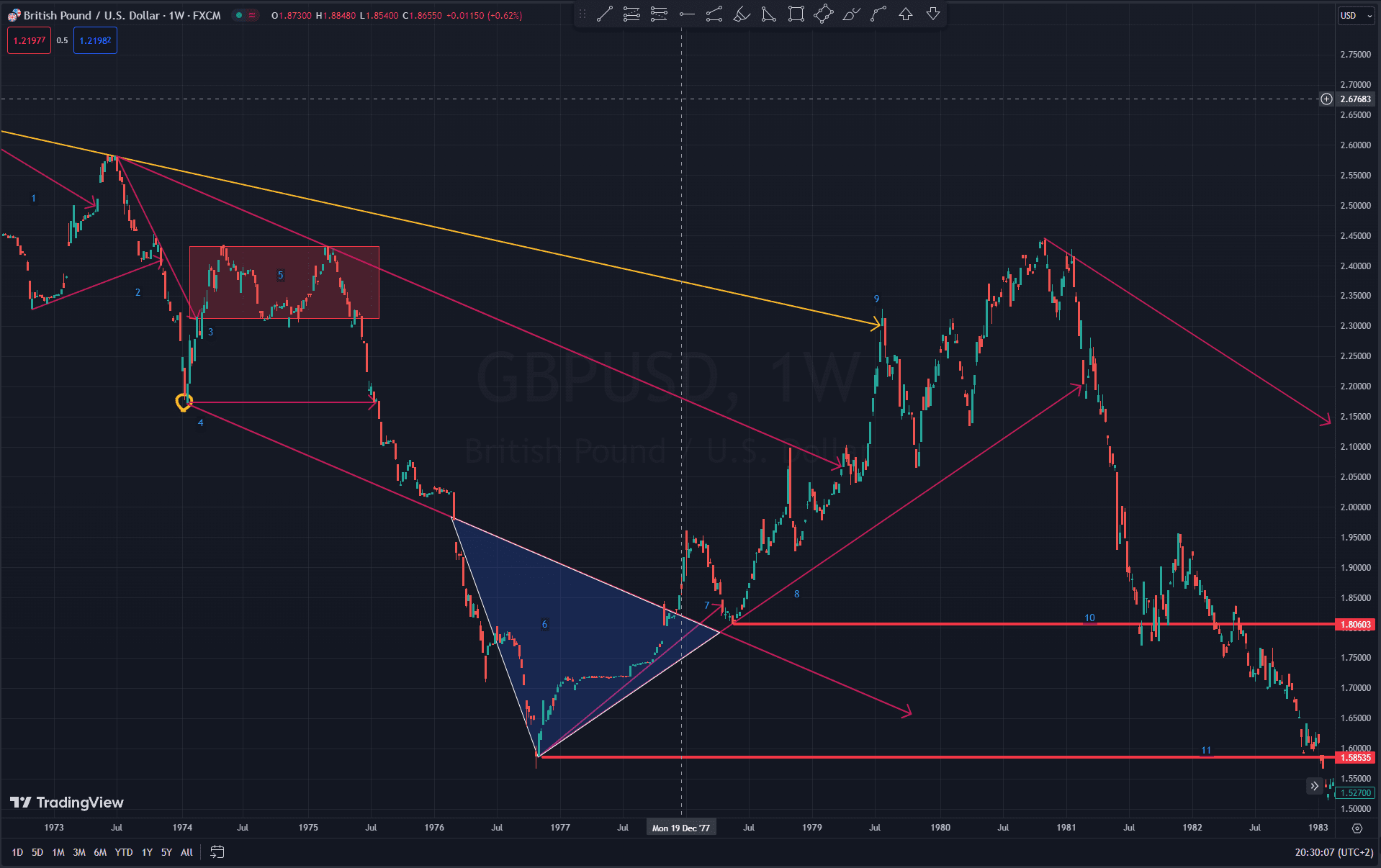Grab the favorites toolbar drag handle
This screenshot has height=868, width=1381.
pyautogui.click(x=582, y=14)
